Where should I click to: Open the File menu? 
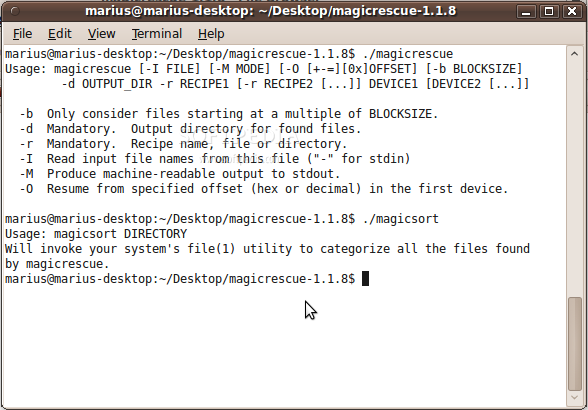pyautogui.click(x=22, y=34)
